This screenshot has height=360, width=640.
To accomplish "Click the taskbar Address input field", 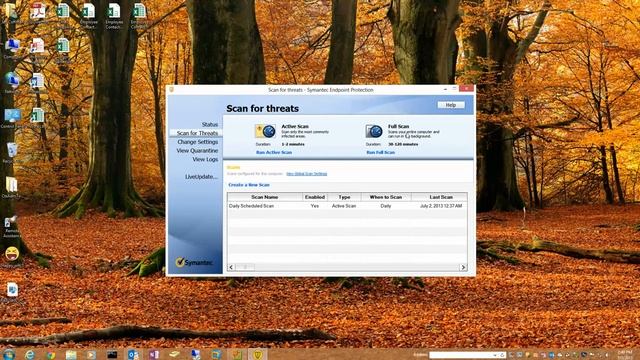I will coord(461,355).
